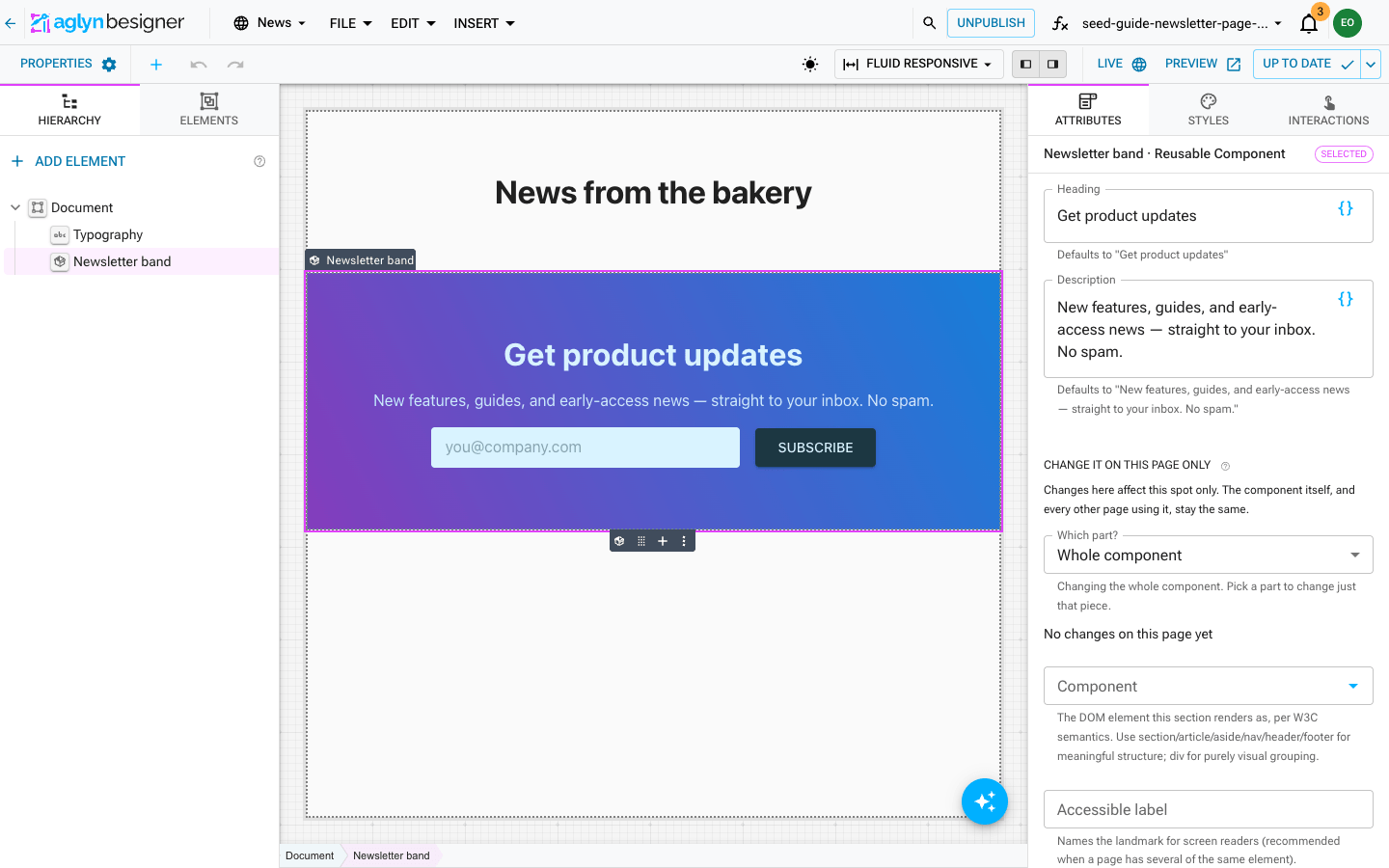Bind Heading with curly braces icon
Viewport: 1389px width, 868px height.
1346,208
